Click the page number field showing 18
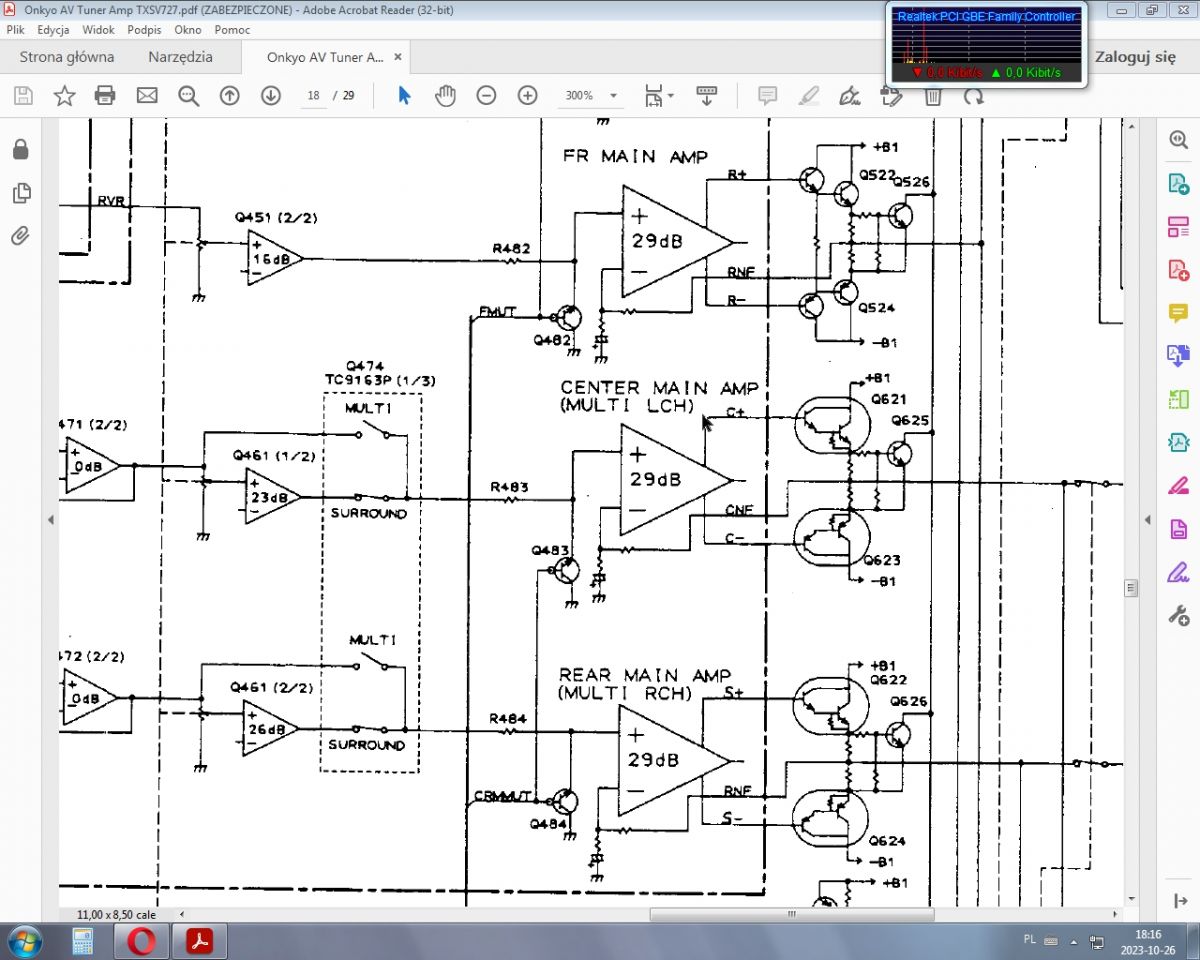Screen dimensions: 1200x960 (313, 96)
